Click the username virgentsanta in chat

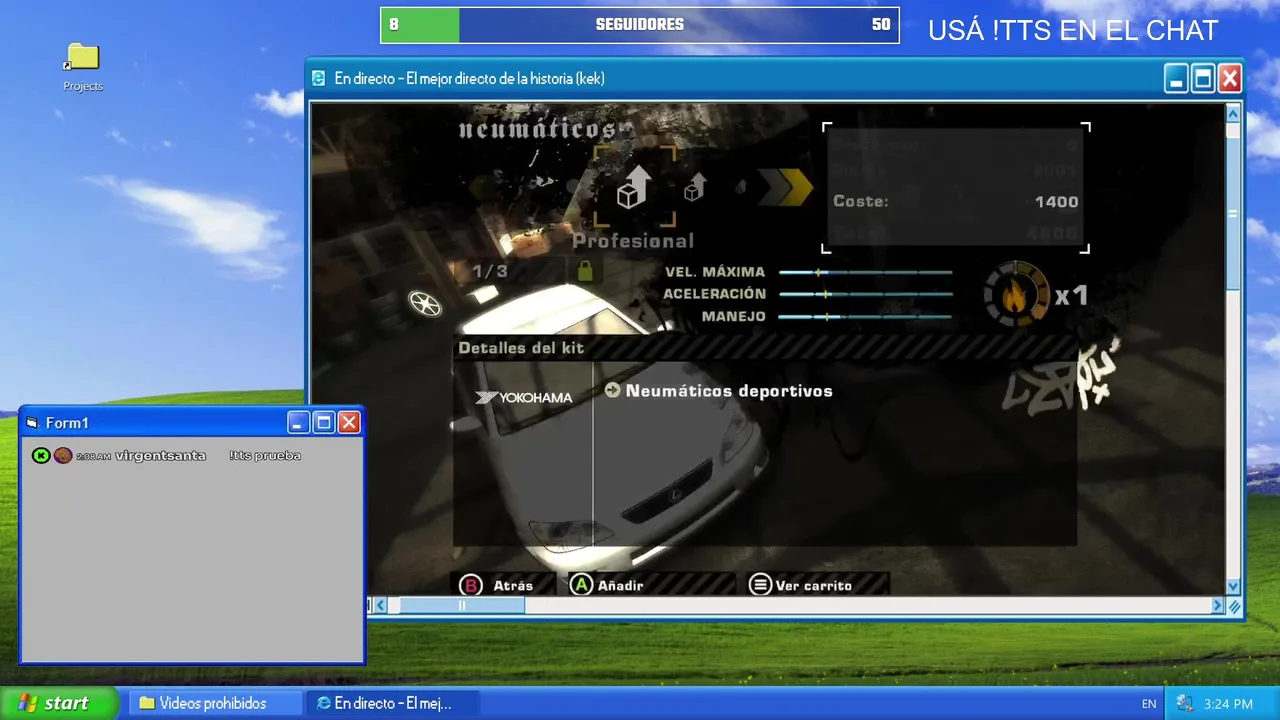pyautogui.click(x=160, y=455)
